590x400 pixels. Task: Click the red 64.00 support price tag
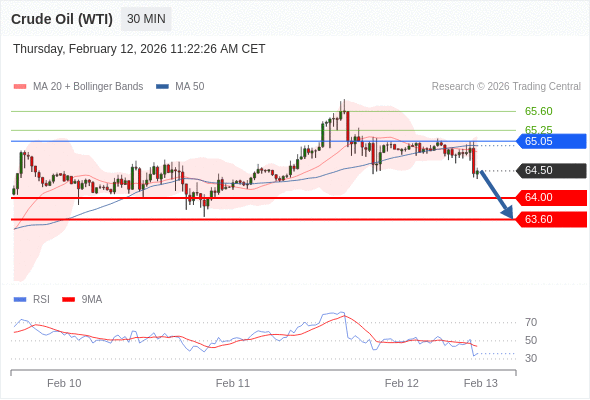[551, 198]
